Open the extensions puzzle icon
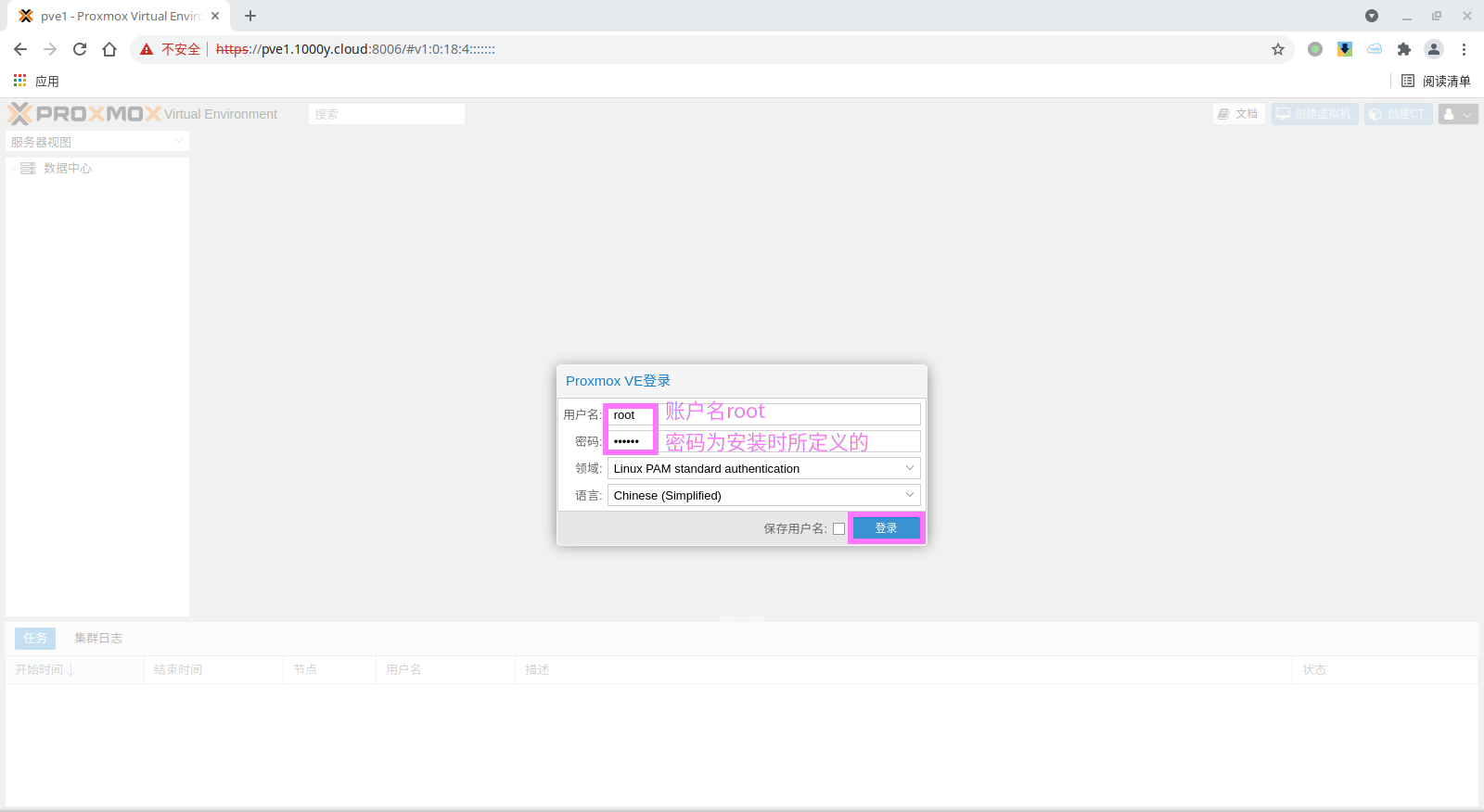 tap(1404, 49)
